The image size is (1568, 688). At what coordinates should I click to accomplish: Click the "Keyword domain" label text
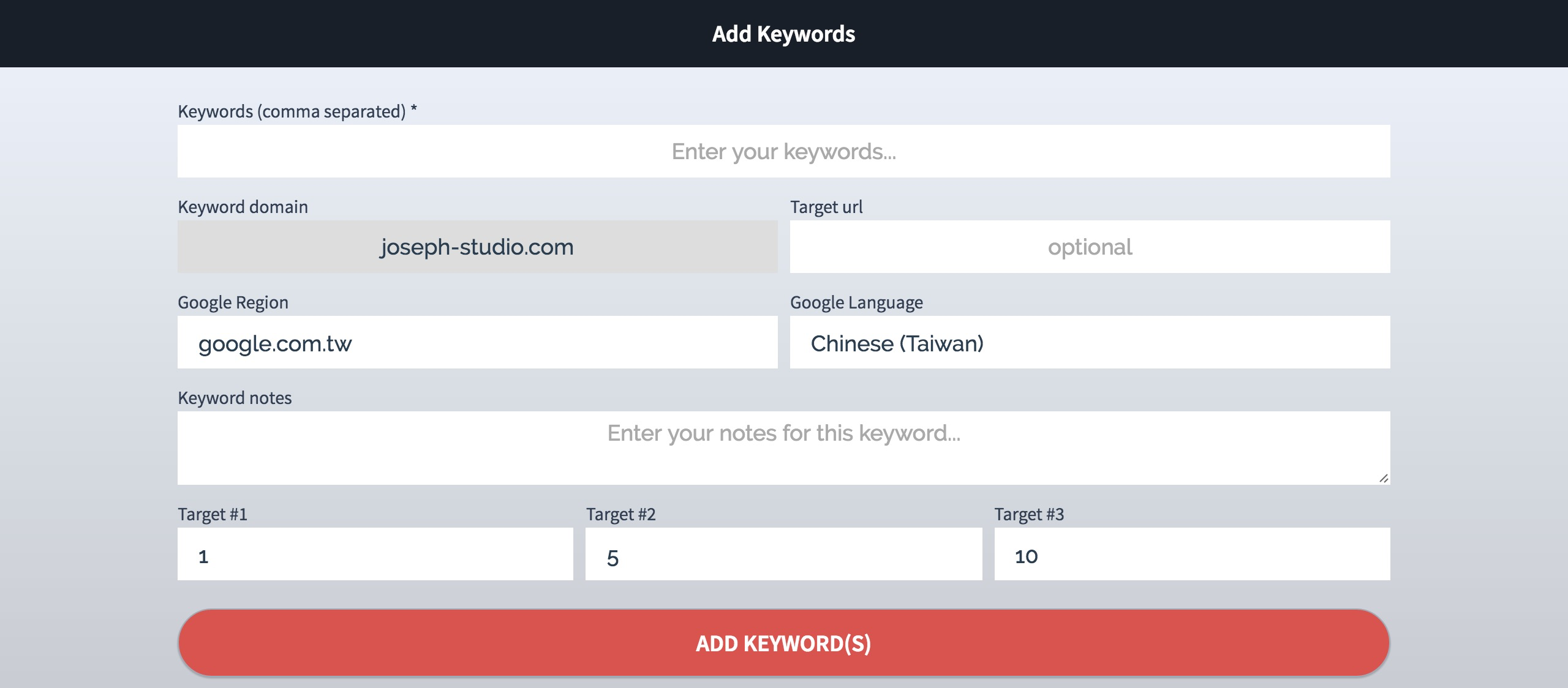[x=243, y=207]
